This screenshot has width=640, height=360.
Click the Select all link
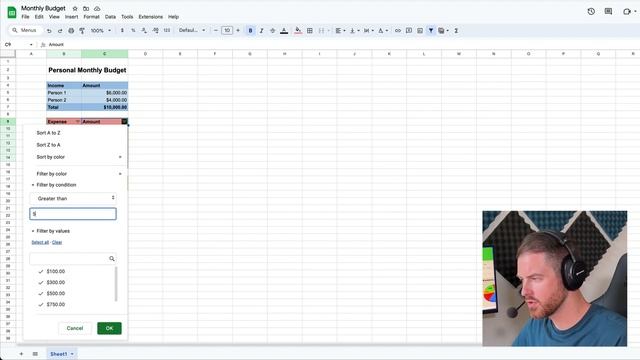40,242
